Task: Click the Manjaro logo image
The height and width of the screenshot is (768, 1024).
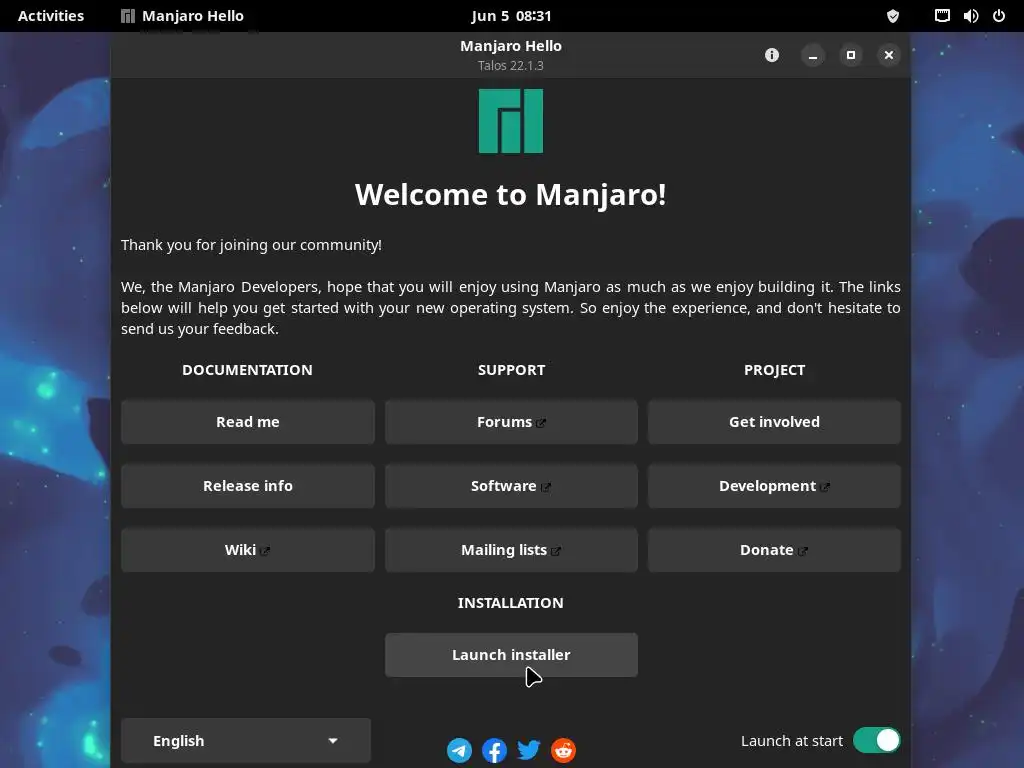Action: 511,121
